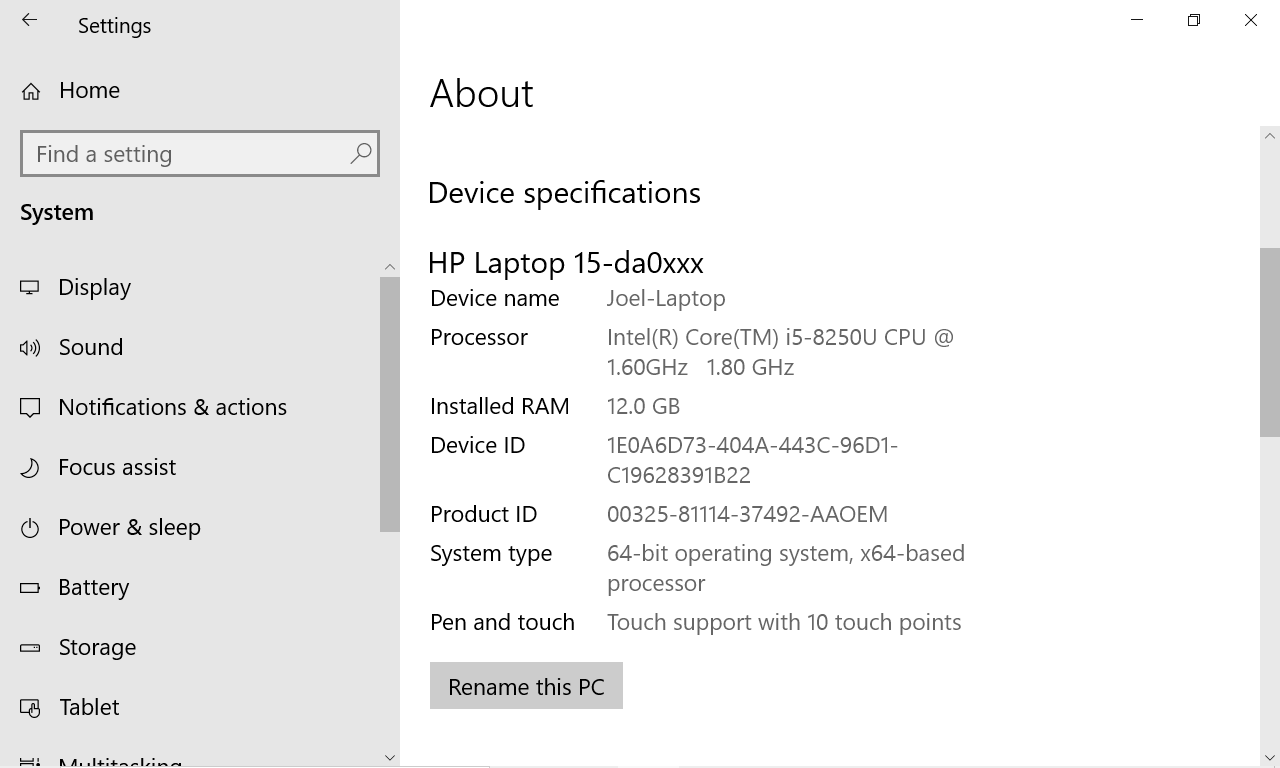
Task: Select the Device ID value 1E0A6D73-404A
Action: tap(752, 460)
